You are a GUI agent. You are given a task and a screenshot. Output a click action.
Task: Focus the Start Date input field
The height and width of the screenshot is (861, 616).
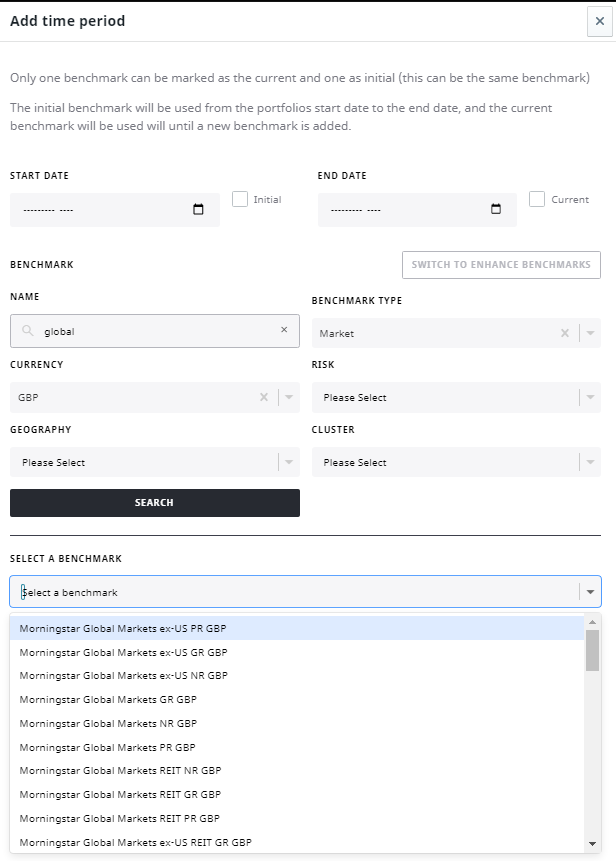(115, 210)
